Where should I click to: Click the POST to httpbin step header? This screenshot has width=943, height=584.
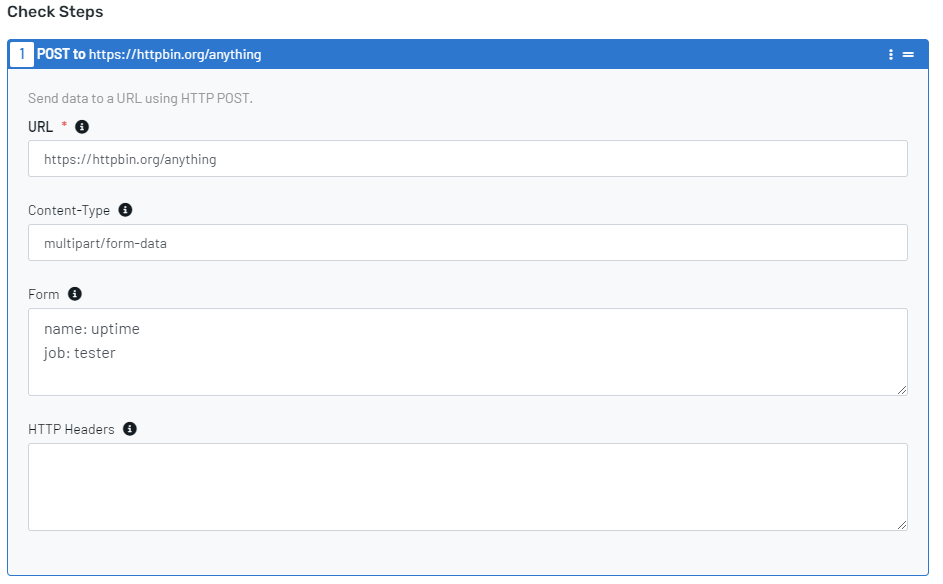(467, 54)
